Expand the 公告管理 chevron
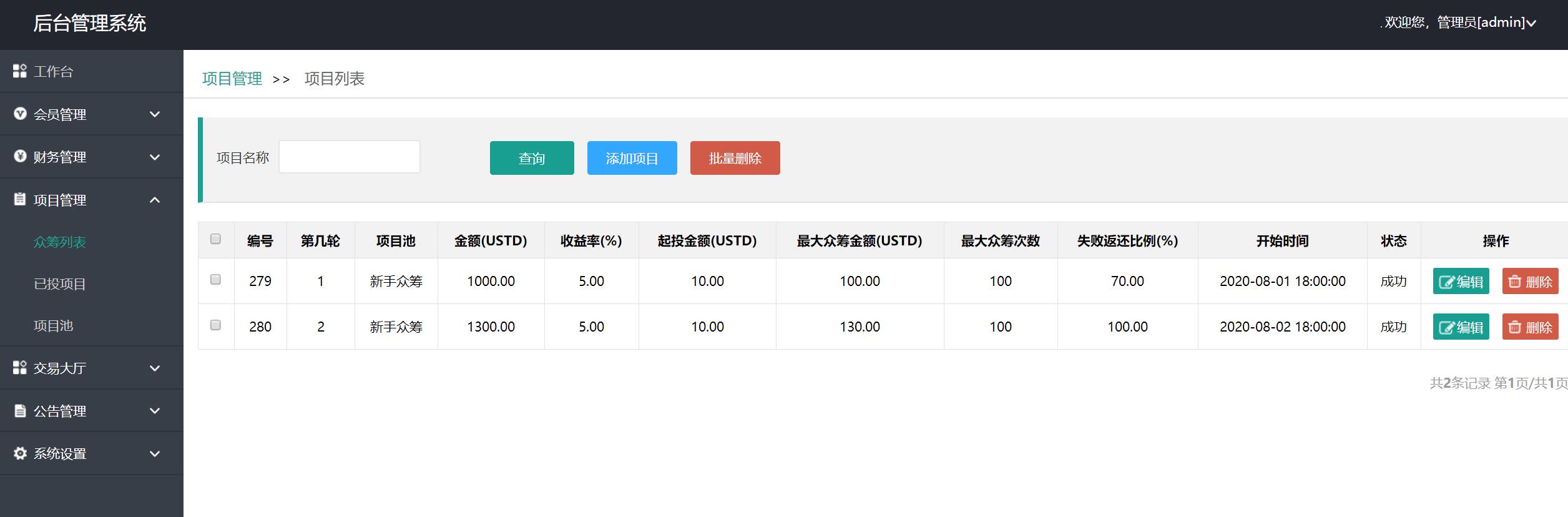The height and width of the screenshot is (517, 1568). click(x=155, y=411)
